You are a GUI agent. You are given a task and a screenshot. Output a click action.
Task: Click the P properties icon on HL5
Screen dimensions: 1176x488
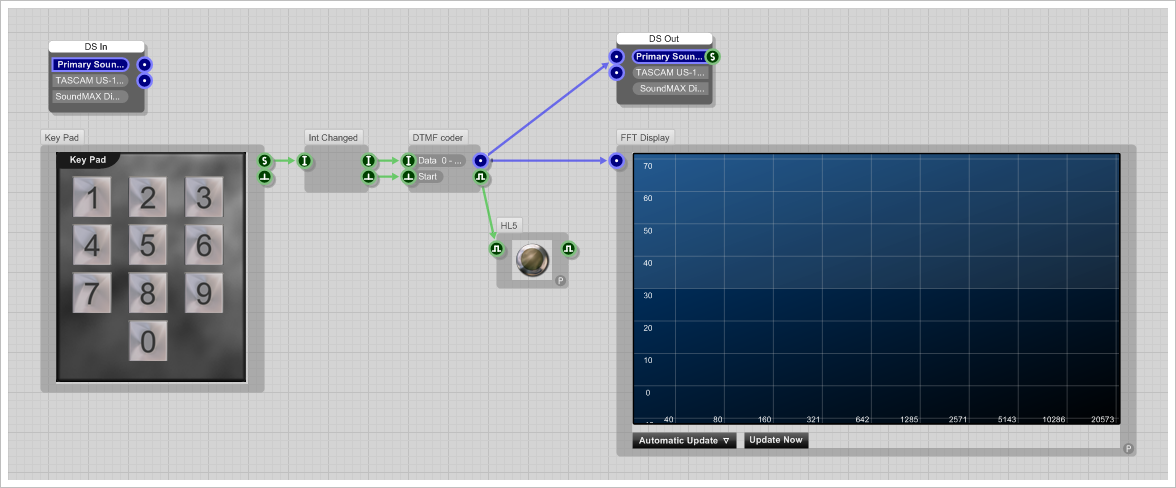pos(561,281)
